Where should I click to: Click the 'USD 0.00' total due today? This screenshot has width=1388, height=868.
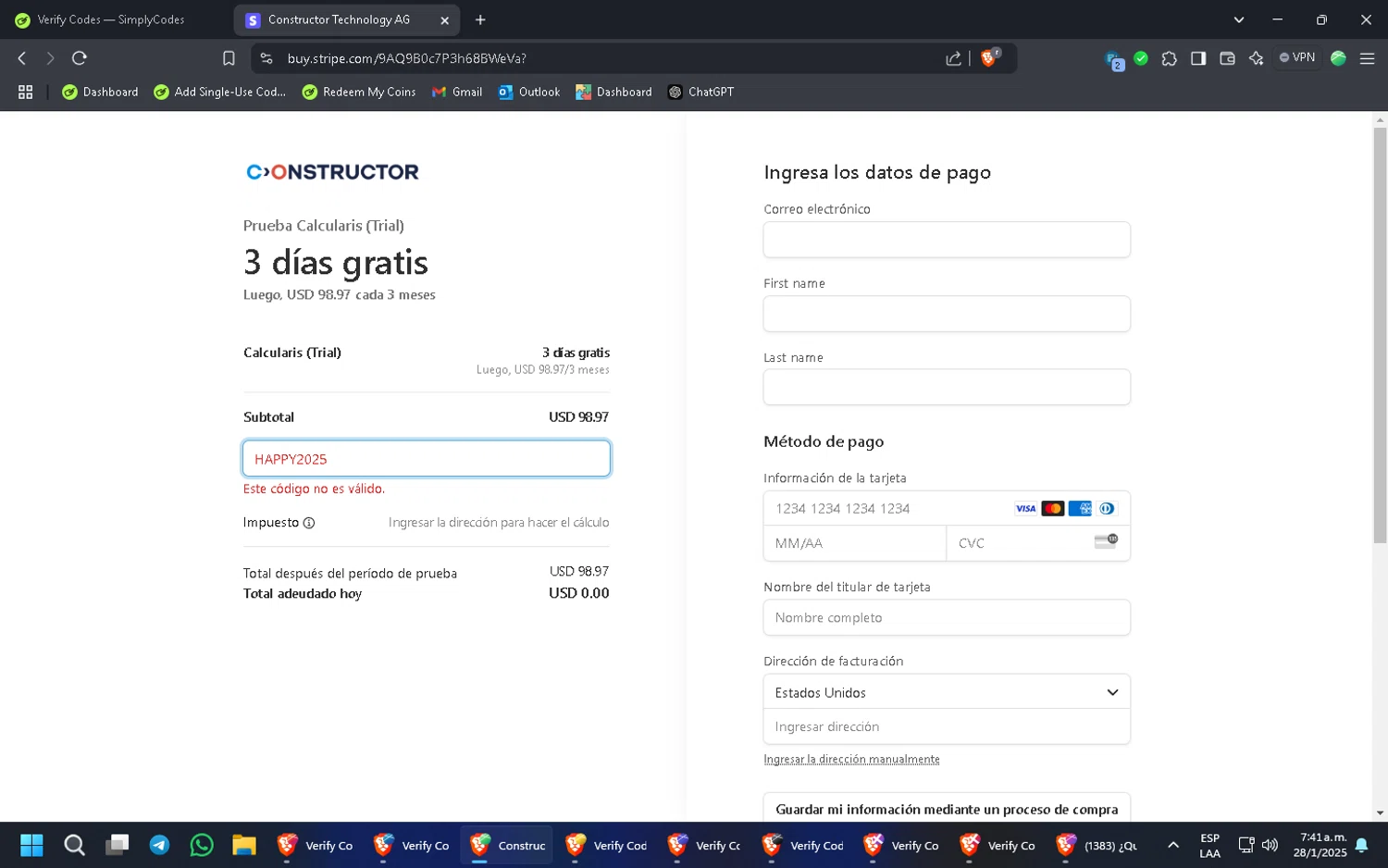579,593
